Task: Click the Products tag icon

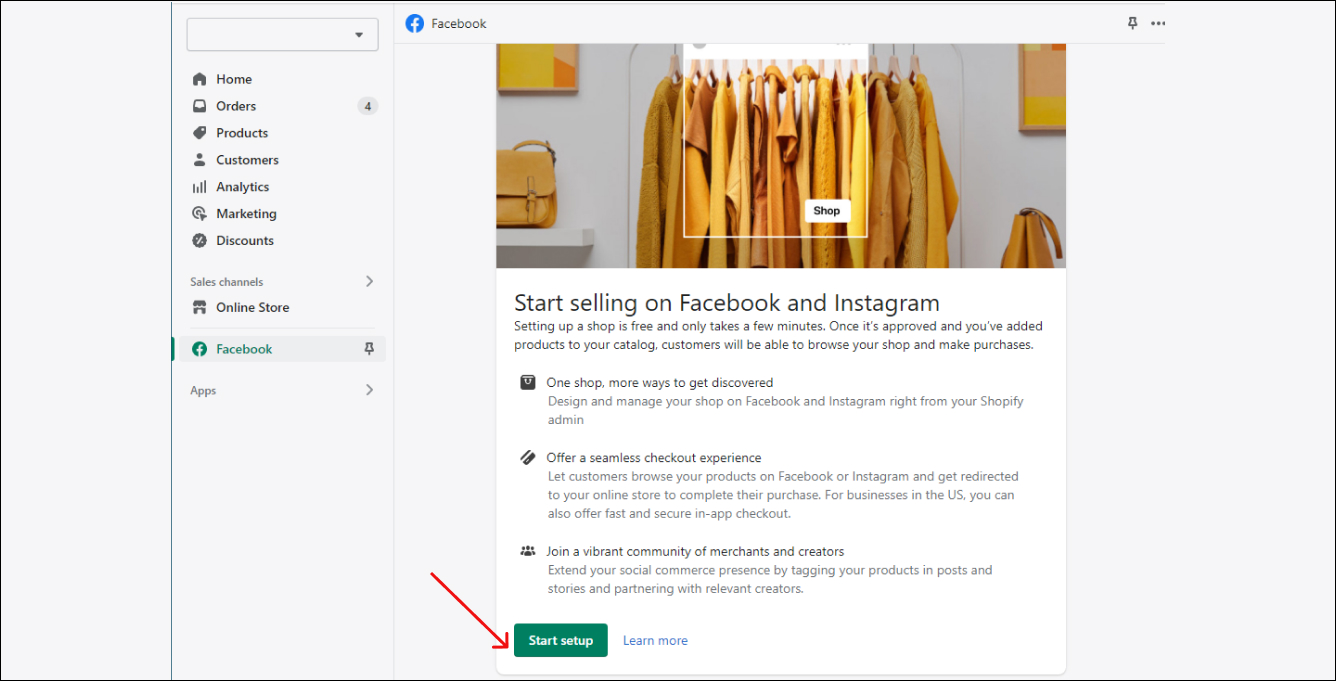Action: 199,133
